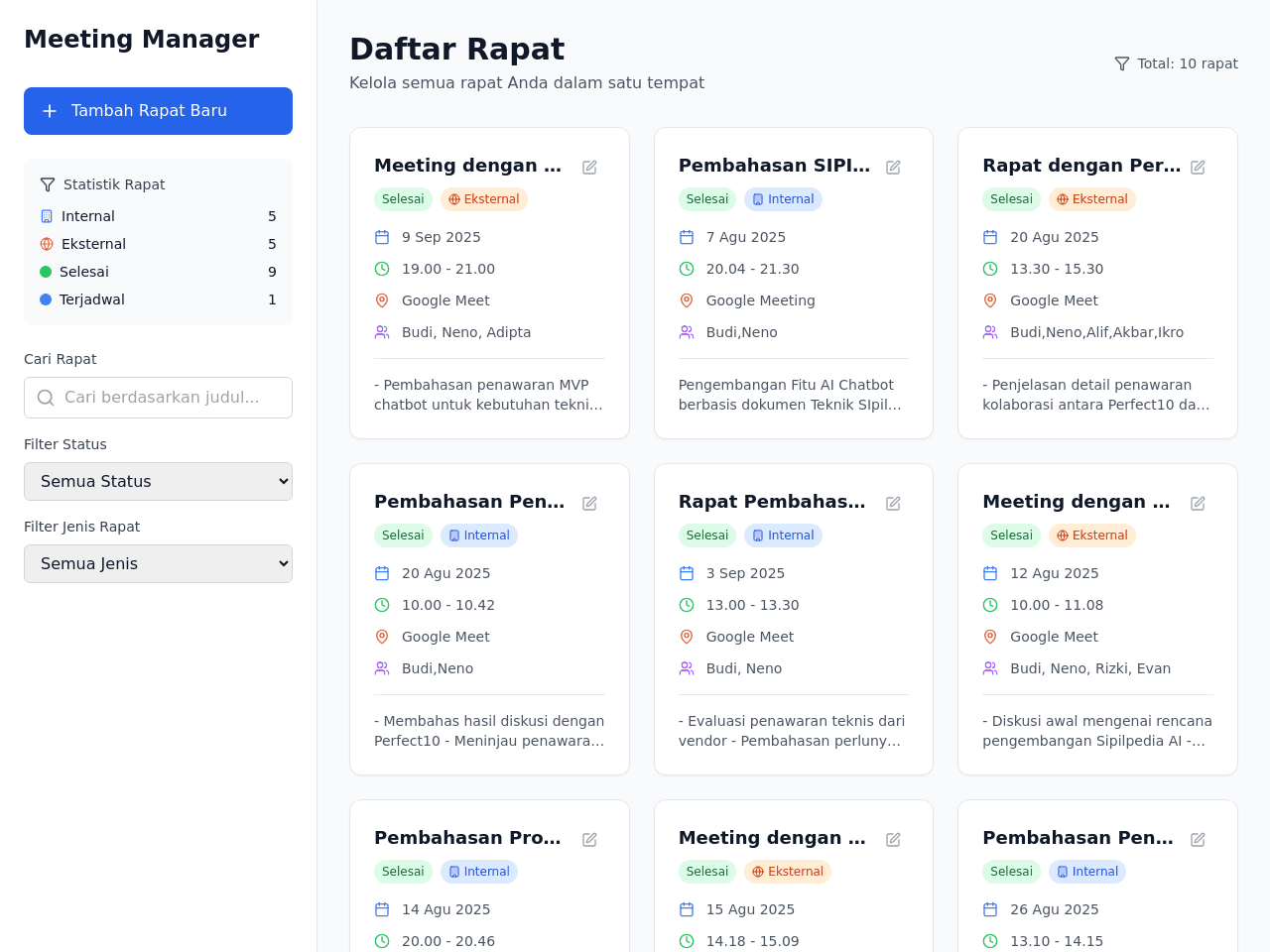Viewport: 1270px width, 952px height.
Task: Edit the Pembahasan SIPI... meeting card
Action: tap(893, 167)
